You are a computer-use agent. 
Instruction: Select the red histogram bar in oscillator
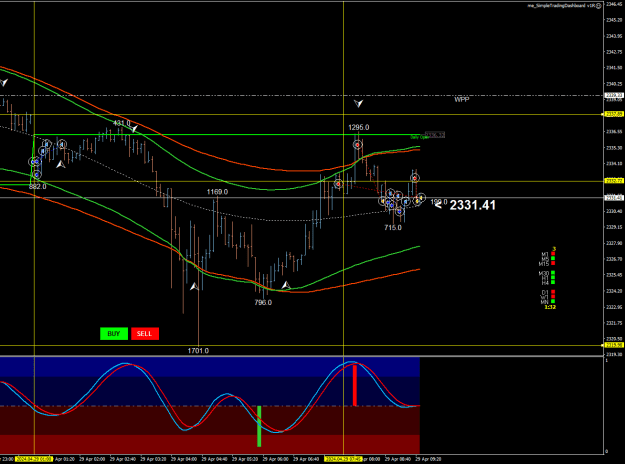[355, 385]
